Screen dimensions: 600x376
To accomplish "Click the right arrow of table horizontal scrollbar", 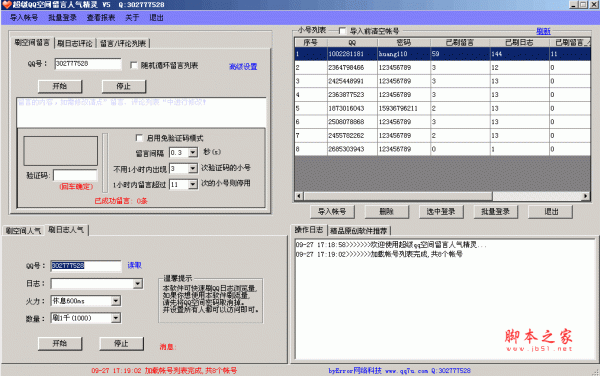I will (585, 196).
